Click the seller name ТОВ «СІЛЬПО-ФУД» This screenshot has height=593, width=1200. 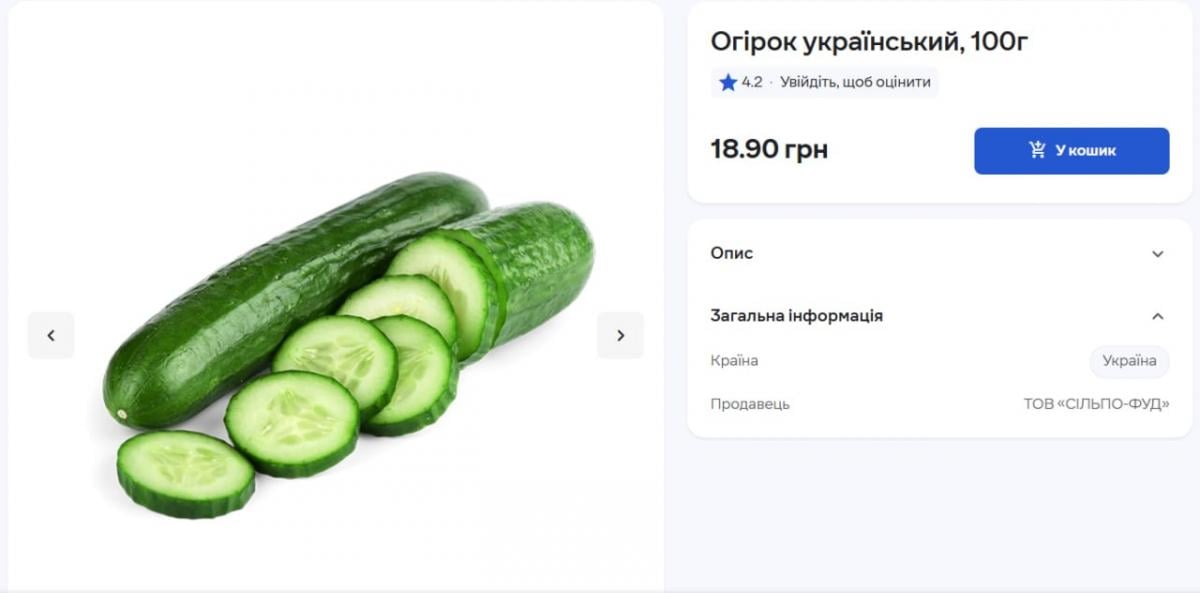1096,405
